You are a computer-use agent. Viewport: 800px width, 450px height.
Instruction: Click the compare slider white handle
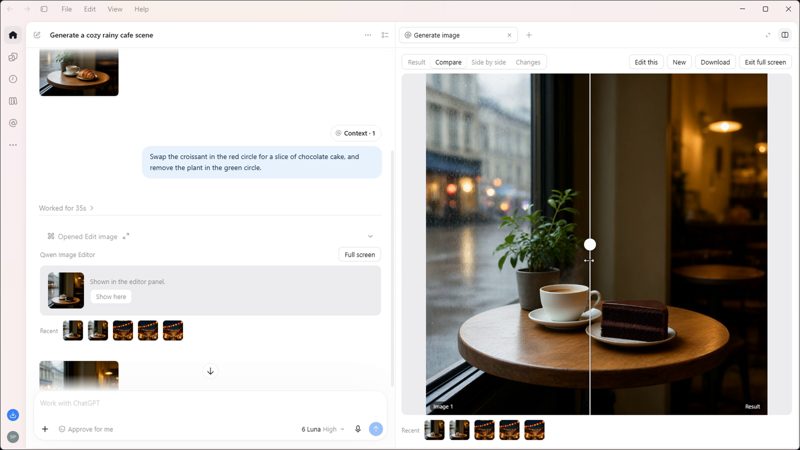(x=590, y=244)
